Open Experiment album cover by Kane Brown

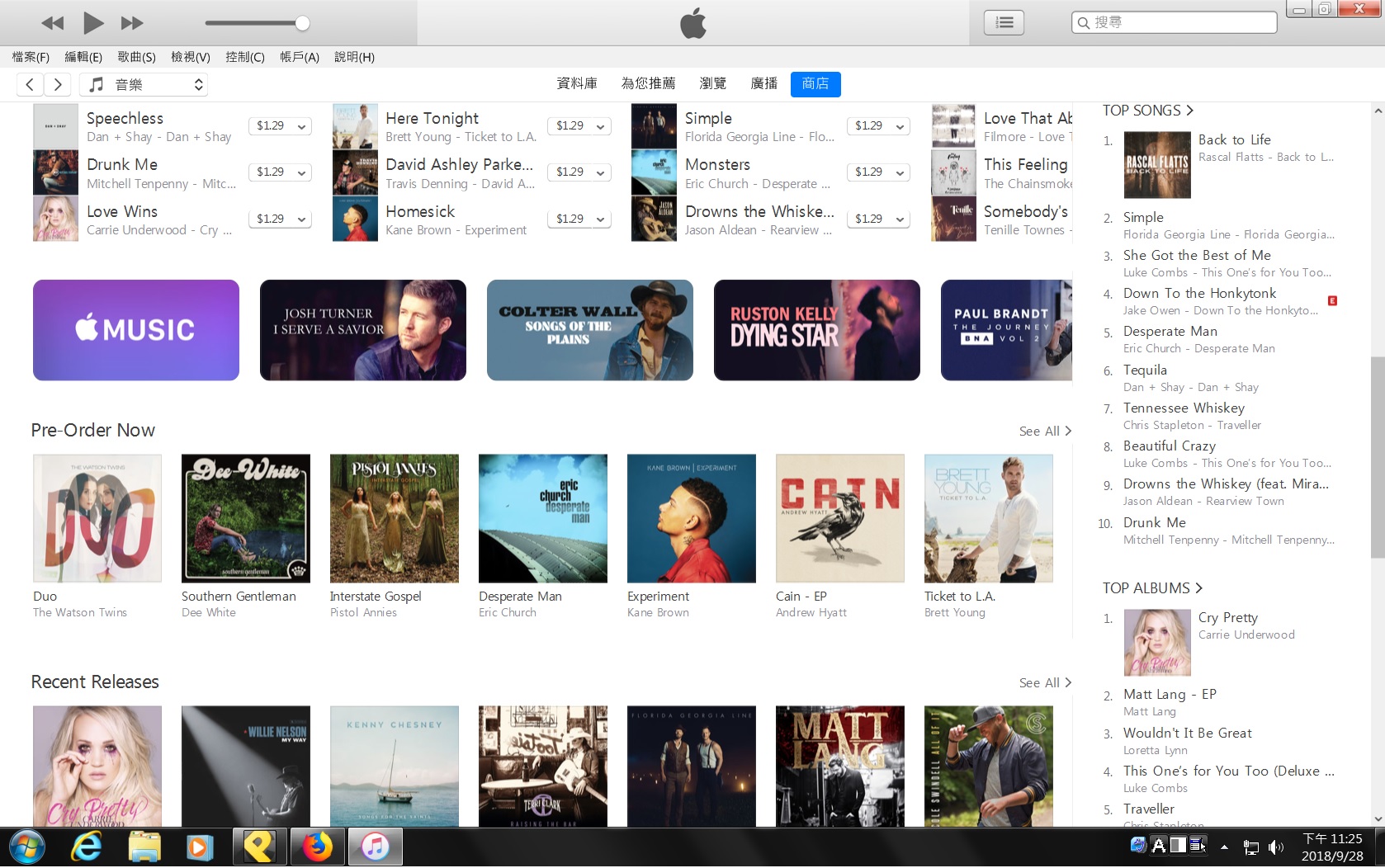tap(692, 518)
